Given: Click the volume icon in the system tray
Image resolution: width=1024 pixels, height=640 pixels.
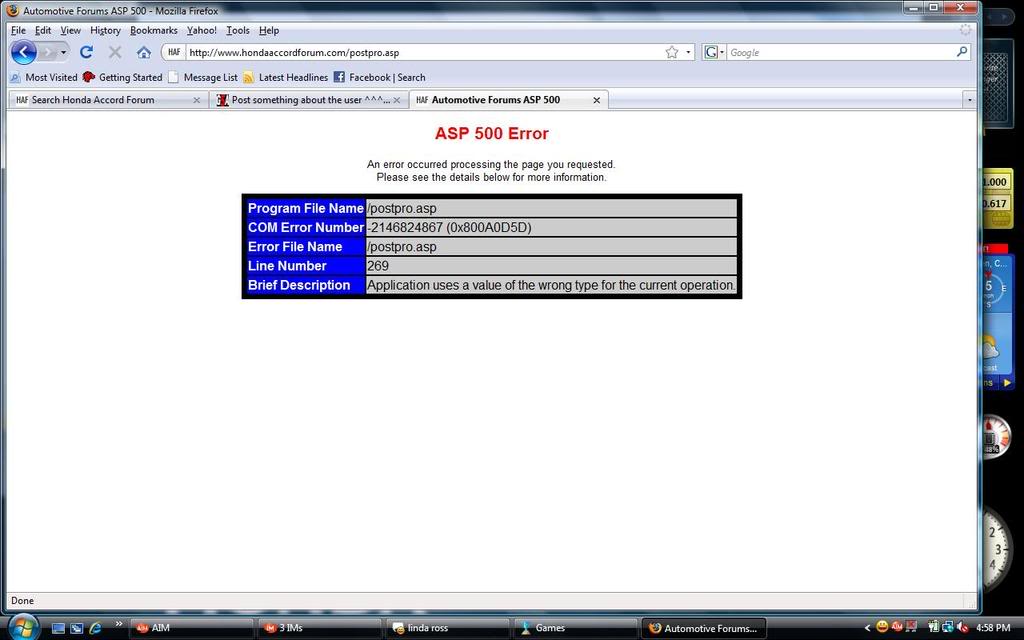Looking at the screenshot, I should click(x=963, y=628).
